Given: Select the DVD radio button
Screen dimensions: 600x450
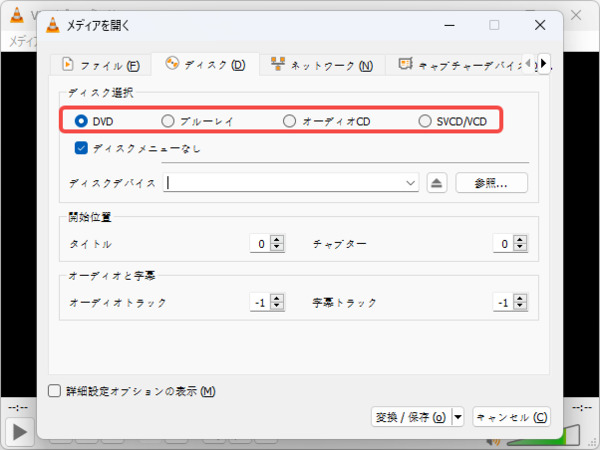Looking at the screenshot, I should (x=81, y=121).
